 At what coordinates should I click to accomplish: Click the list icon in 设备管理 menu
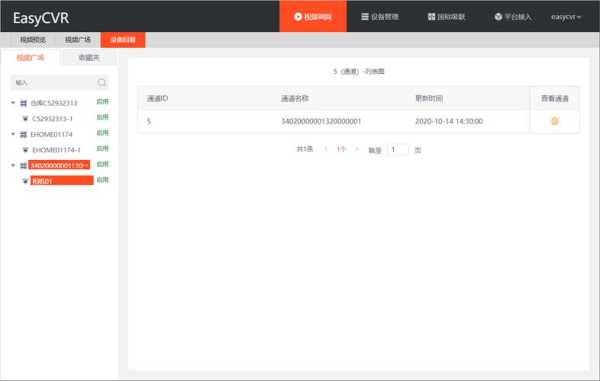click(365, 17)
